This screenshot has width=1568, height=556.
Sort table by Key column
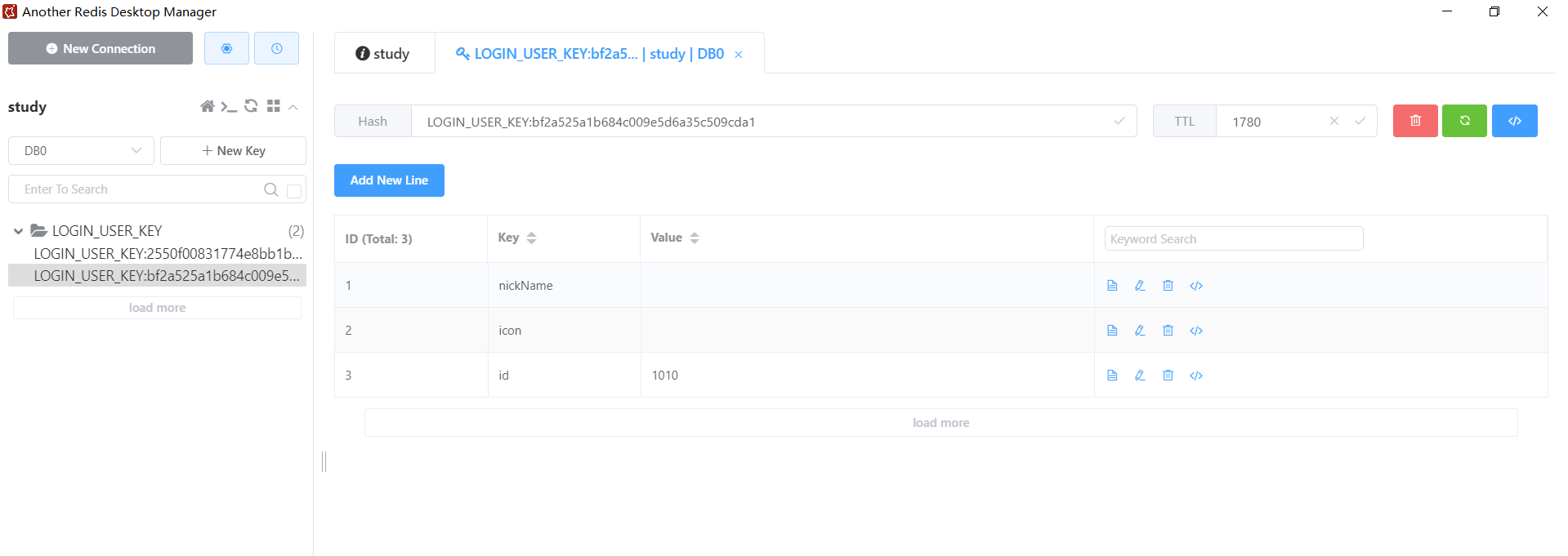click(x=531, y=238)
